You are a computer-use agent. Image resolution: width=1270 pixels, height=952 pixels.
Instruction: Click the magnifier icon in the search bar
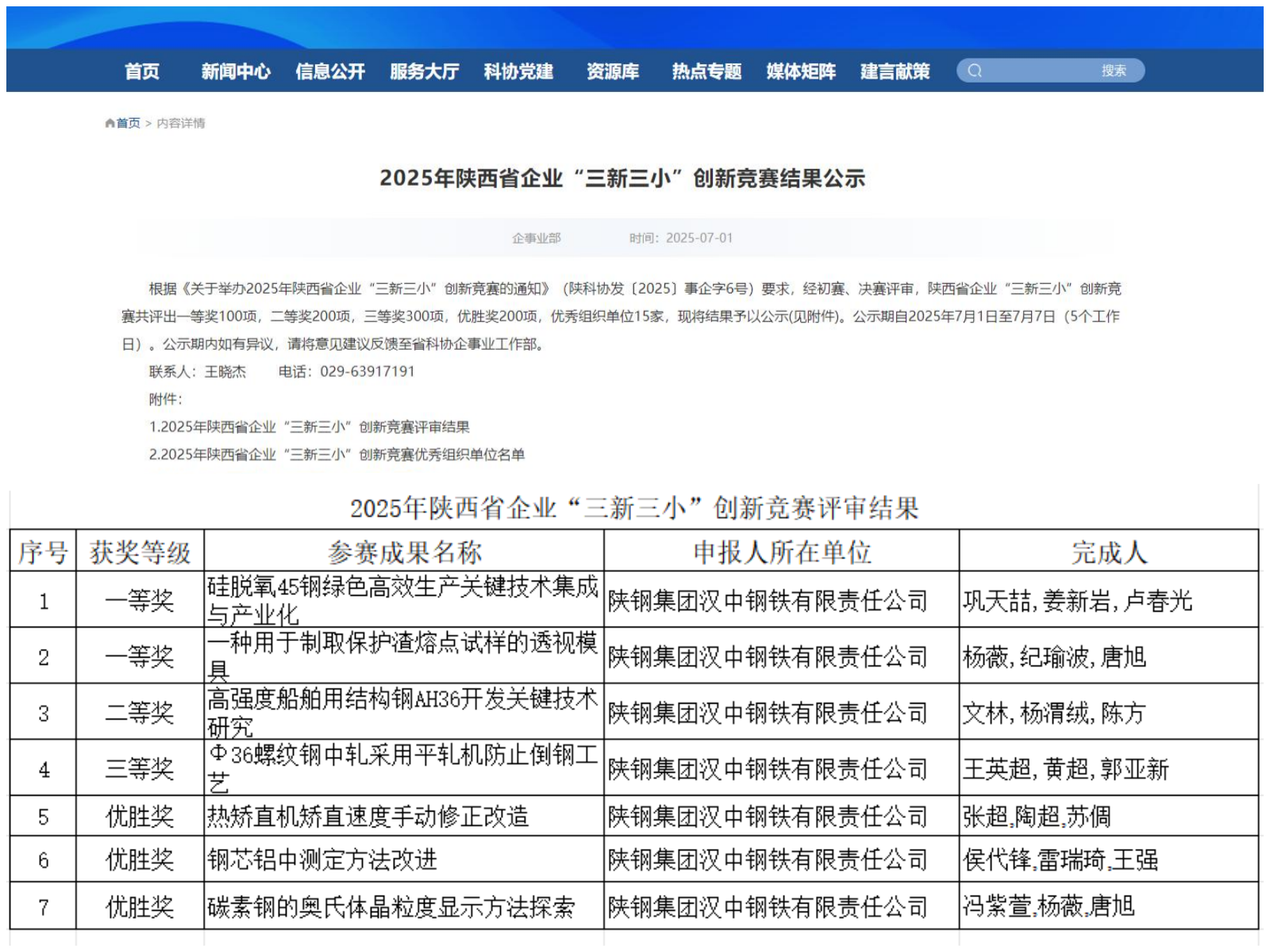[976, 71]
